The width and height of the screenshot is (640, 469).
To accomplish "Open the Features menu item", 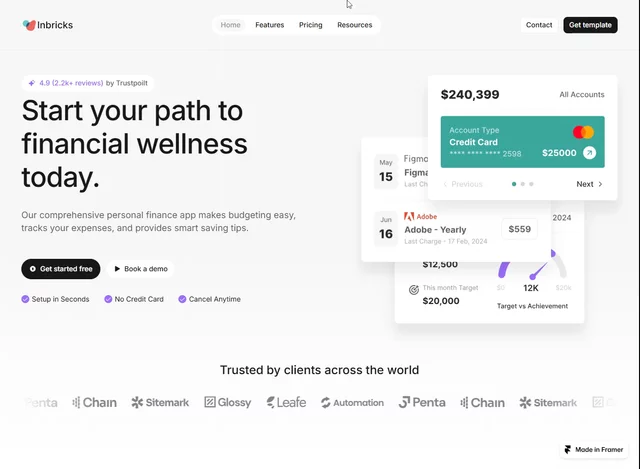I will 270,25.
